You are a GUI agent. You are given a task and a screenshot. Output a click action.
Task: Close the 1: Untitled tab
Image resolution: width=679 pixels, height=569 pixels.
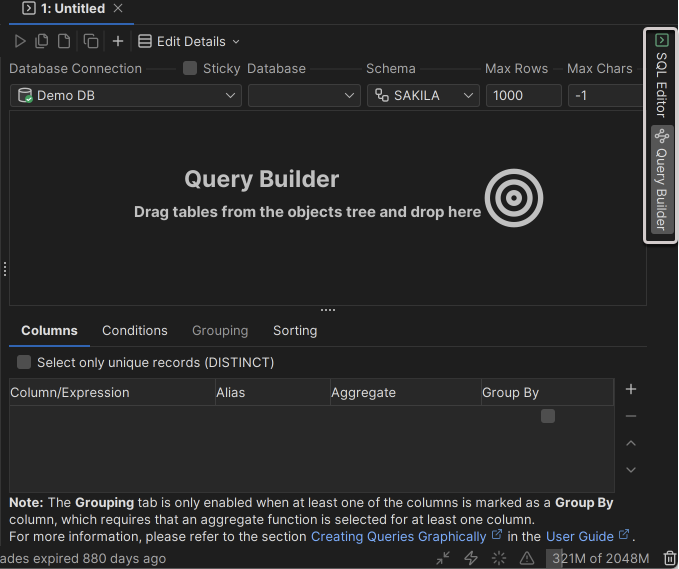pos(118,8)
